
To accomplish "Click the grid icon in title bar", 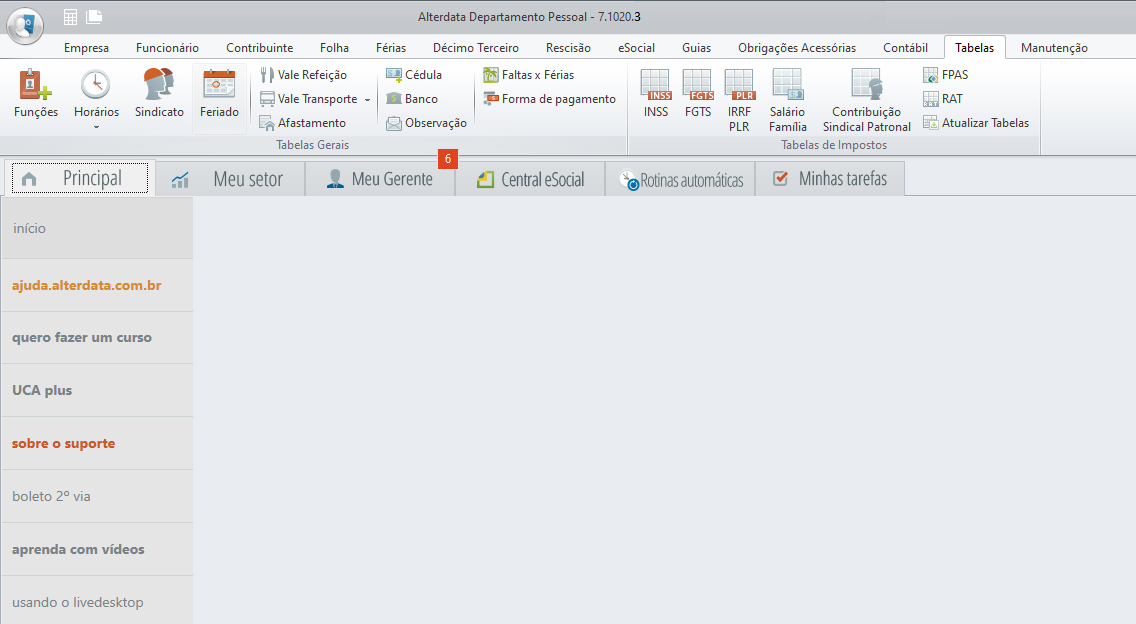I will point(70,17).
